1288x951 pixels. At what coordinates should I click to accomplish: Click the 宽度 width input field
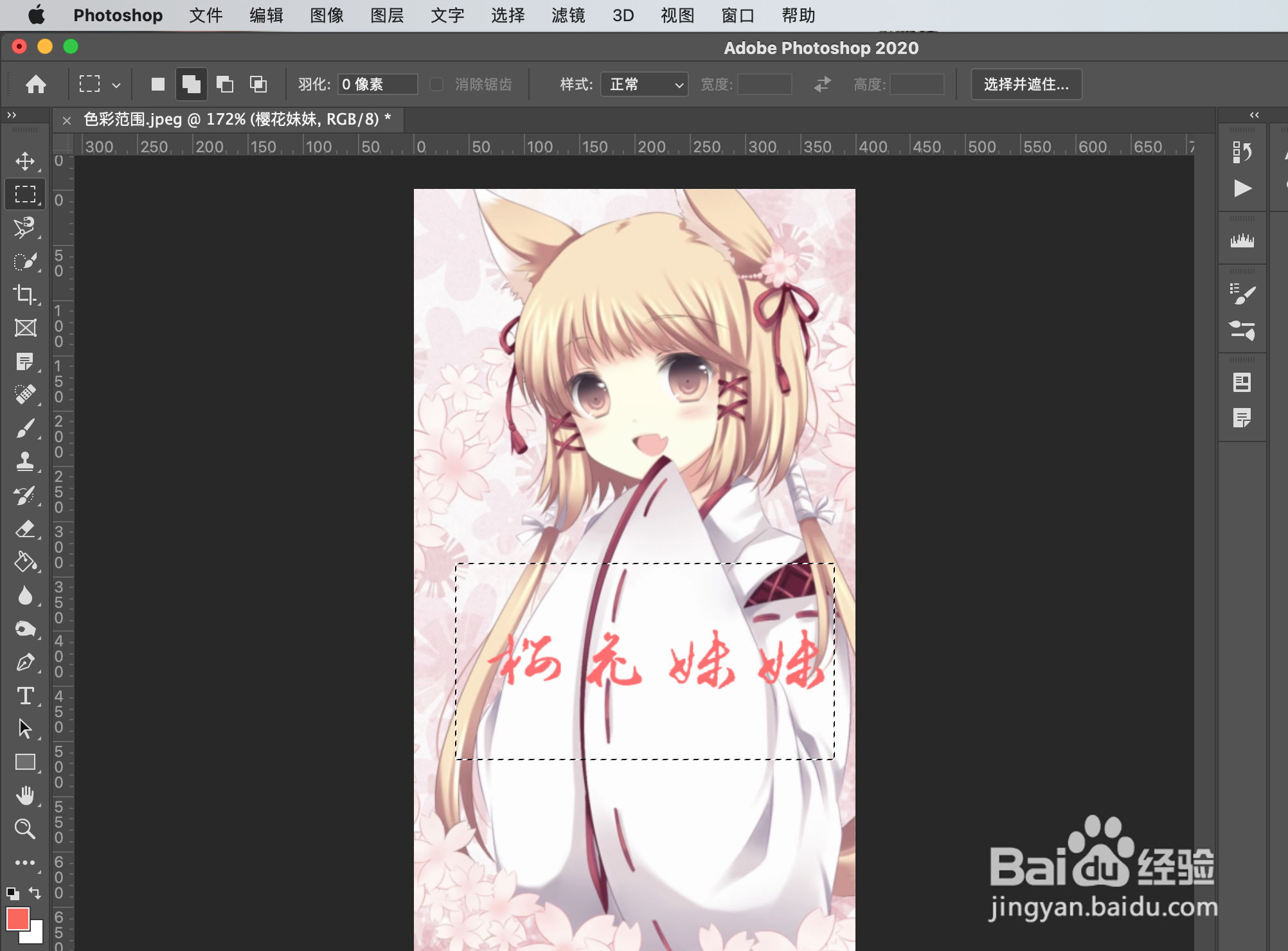click(x=765, y=84)
